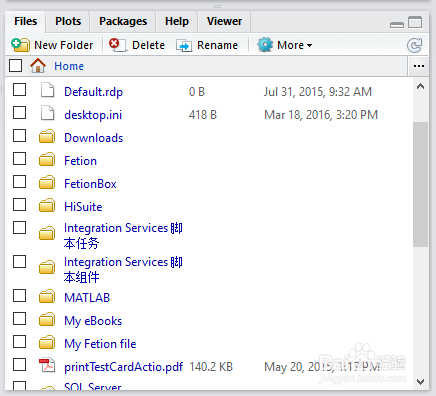Go to the Home directory link
The width and height of the screenshot is (436, 396).
pos(69,66)
